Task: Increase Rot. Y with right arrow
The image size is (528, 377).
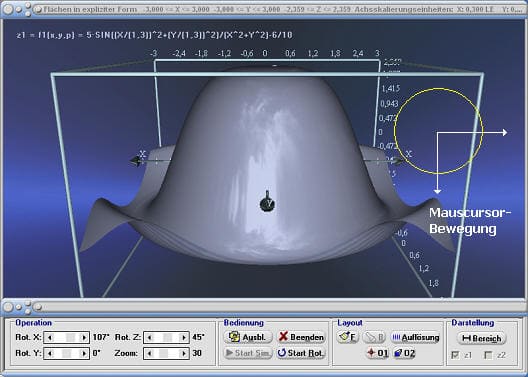Action: 84,353
